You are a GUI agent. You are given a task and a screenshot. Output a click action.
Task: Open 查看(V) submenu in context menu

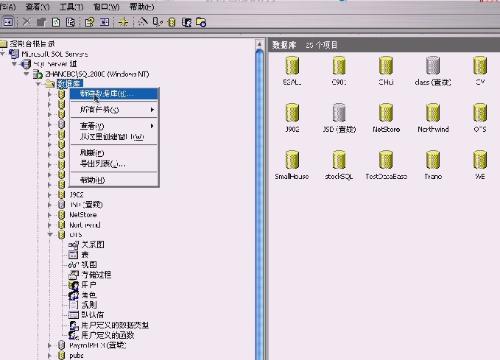click(x=114, y=126)
